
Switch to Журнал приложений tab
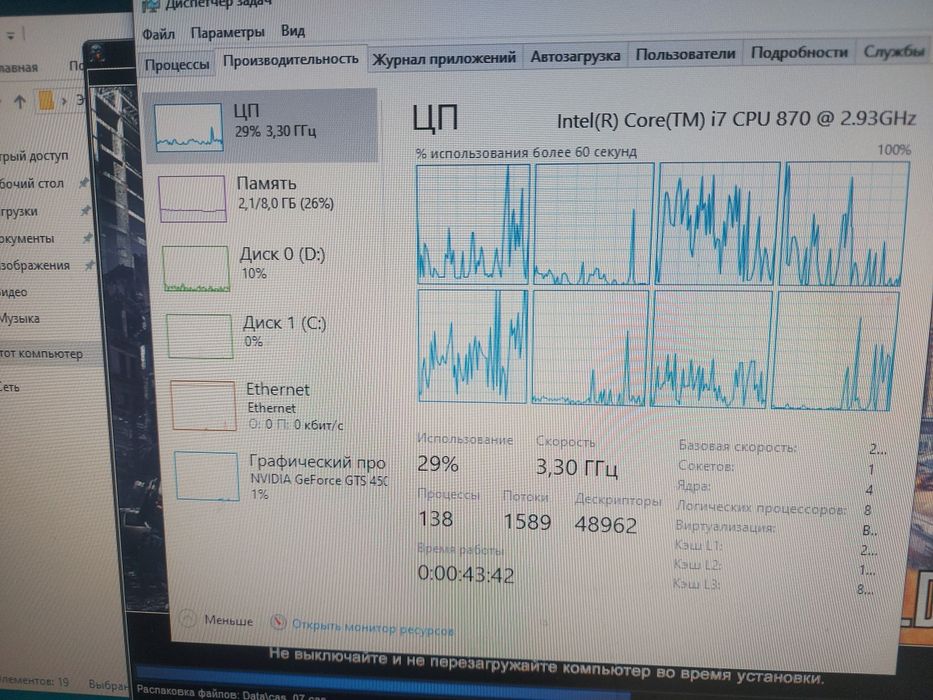[444, 58]
